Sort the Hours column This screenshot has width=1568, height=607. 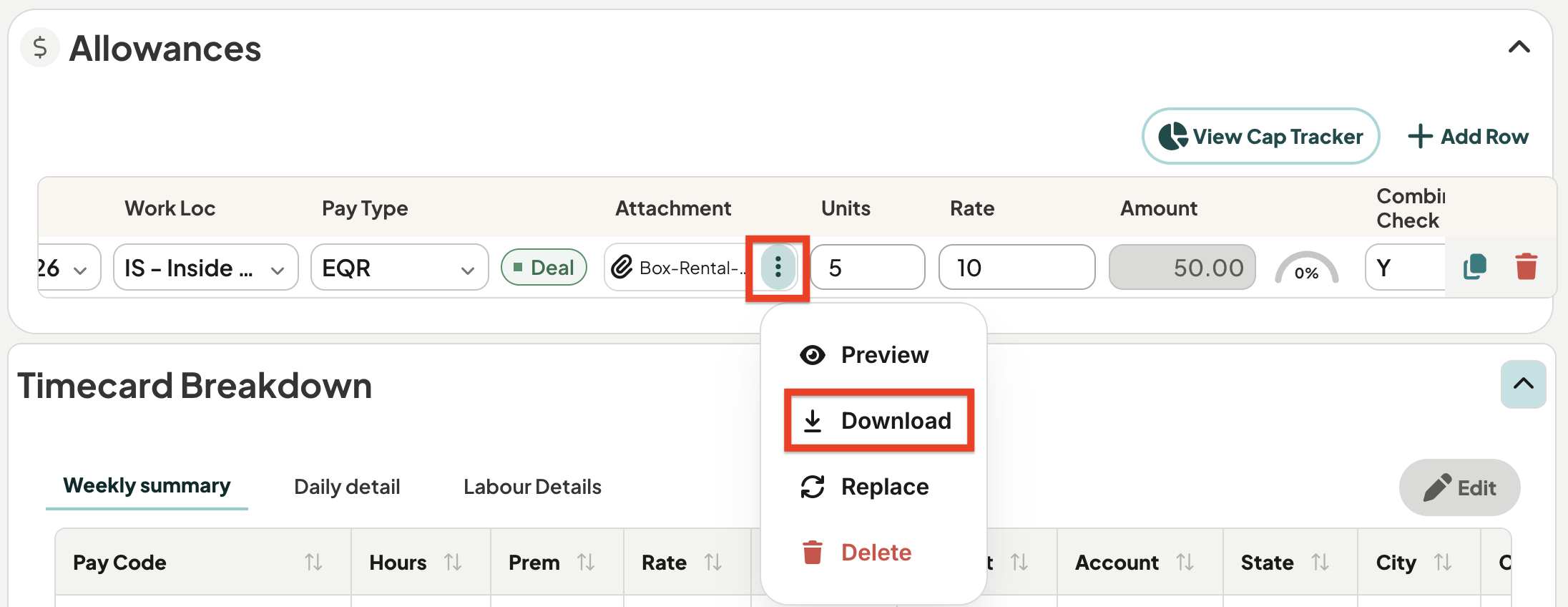click(452, 563)
